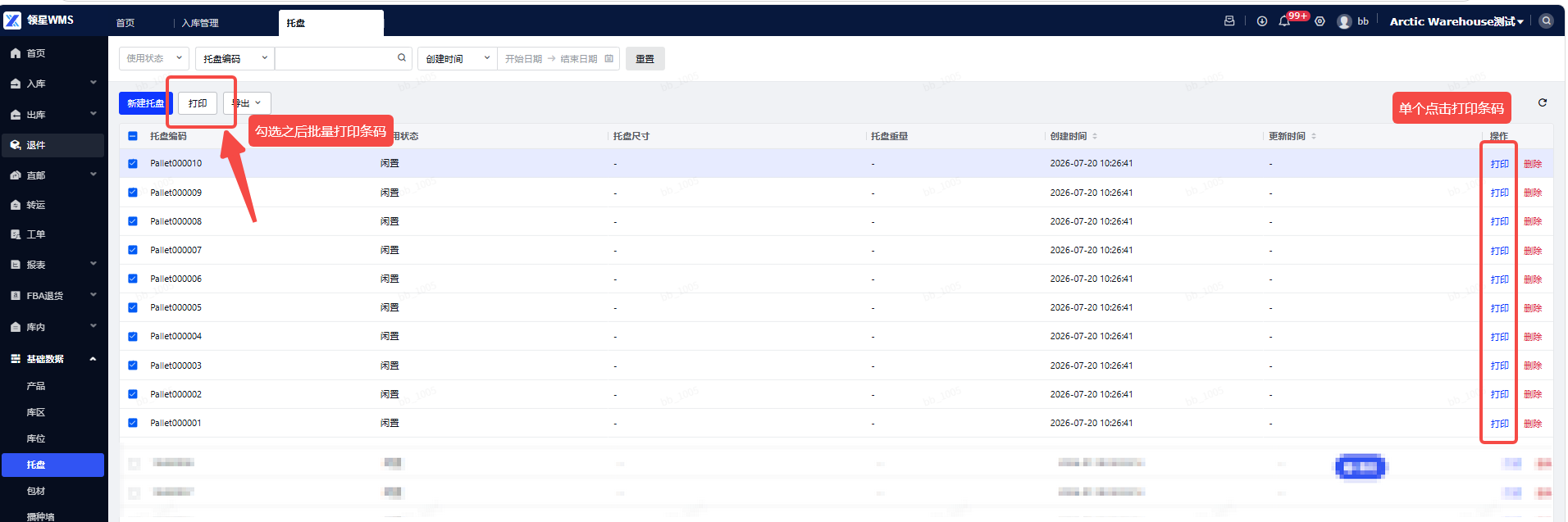Uncheck the Pallet000005 row checkbox
1568x522 pixels.
133,307
